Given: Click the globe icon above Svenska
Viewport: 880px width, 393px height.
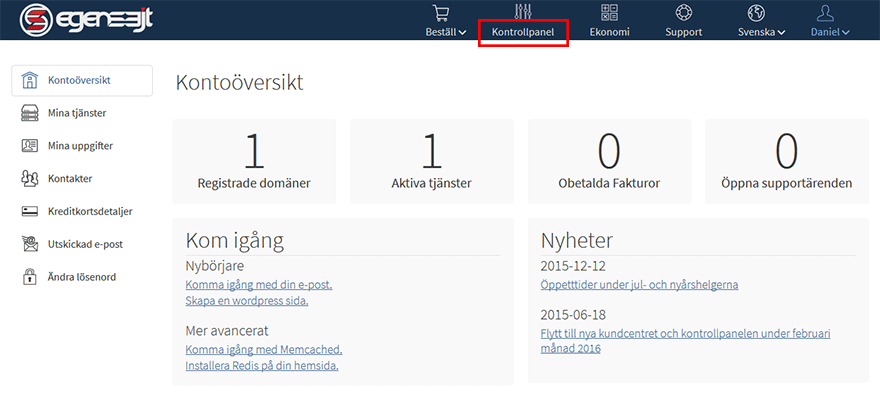Looking at the screenshot, I should tap(756, 12).
